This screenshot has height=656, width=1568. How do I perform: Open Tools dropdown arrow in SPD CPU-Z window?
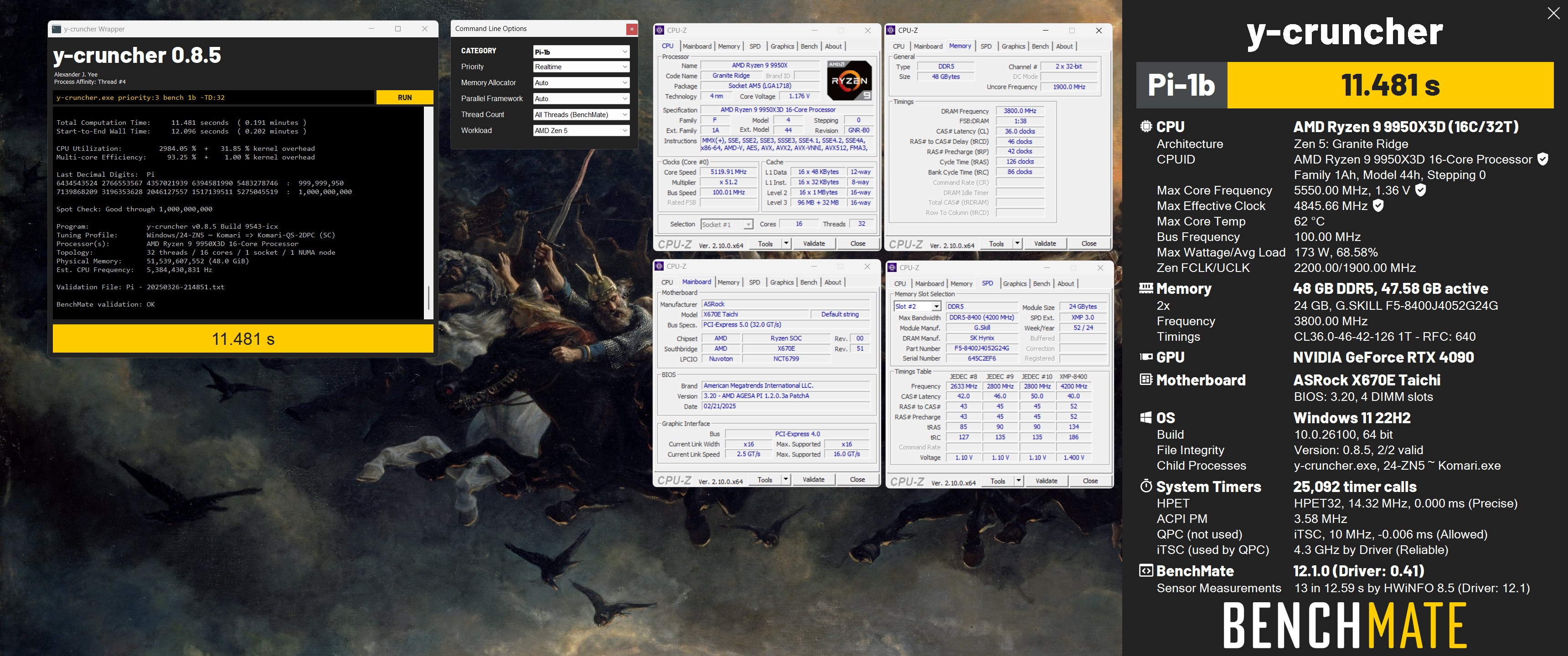tap(1018, 481)
